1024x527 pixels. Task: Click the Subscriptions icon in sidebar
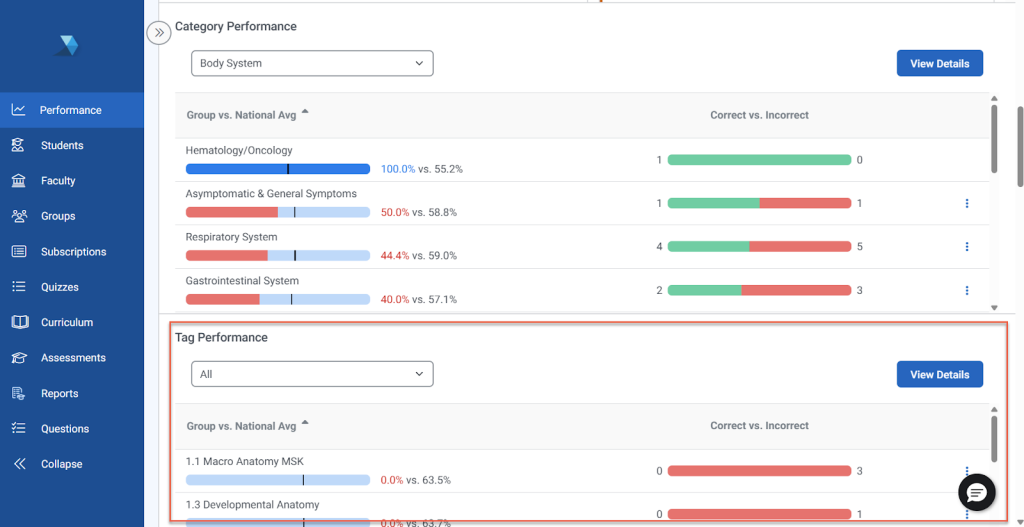pos(18,252)
